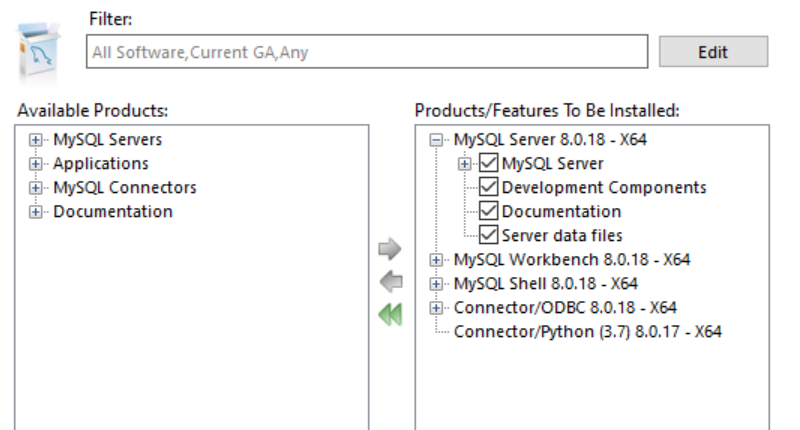Click the right arrow to add product

point(390,249)
